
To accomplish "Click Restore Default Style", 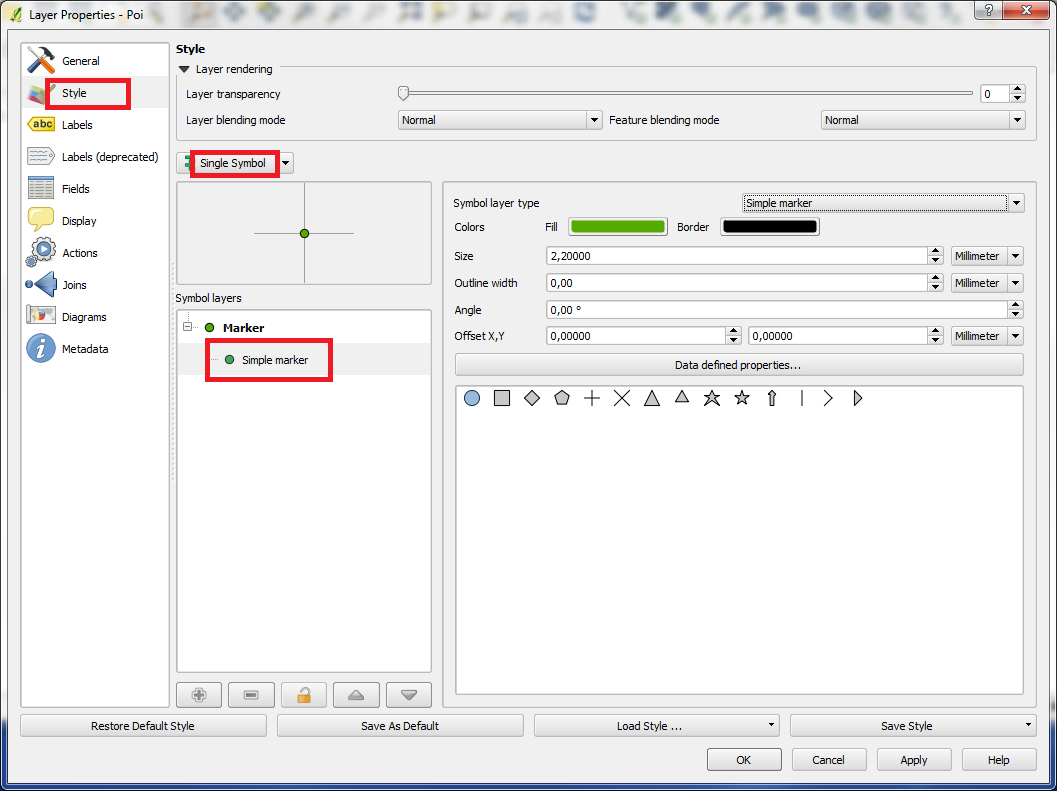I will (143, 726).
